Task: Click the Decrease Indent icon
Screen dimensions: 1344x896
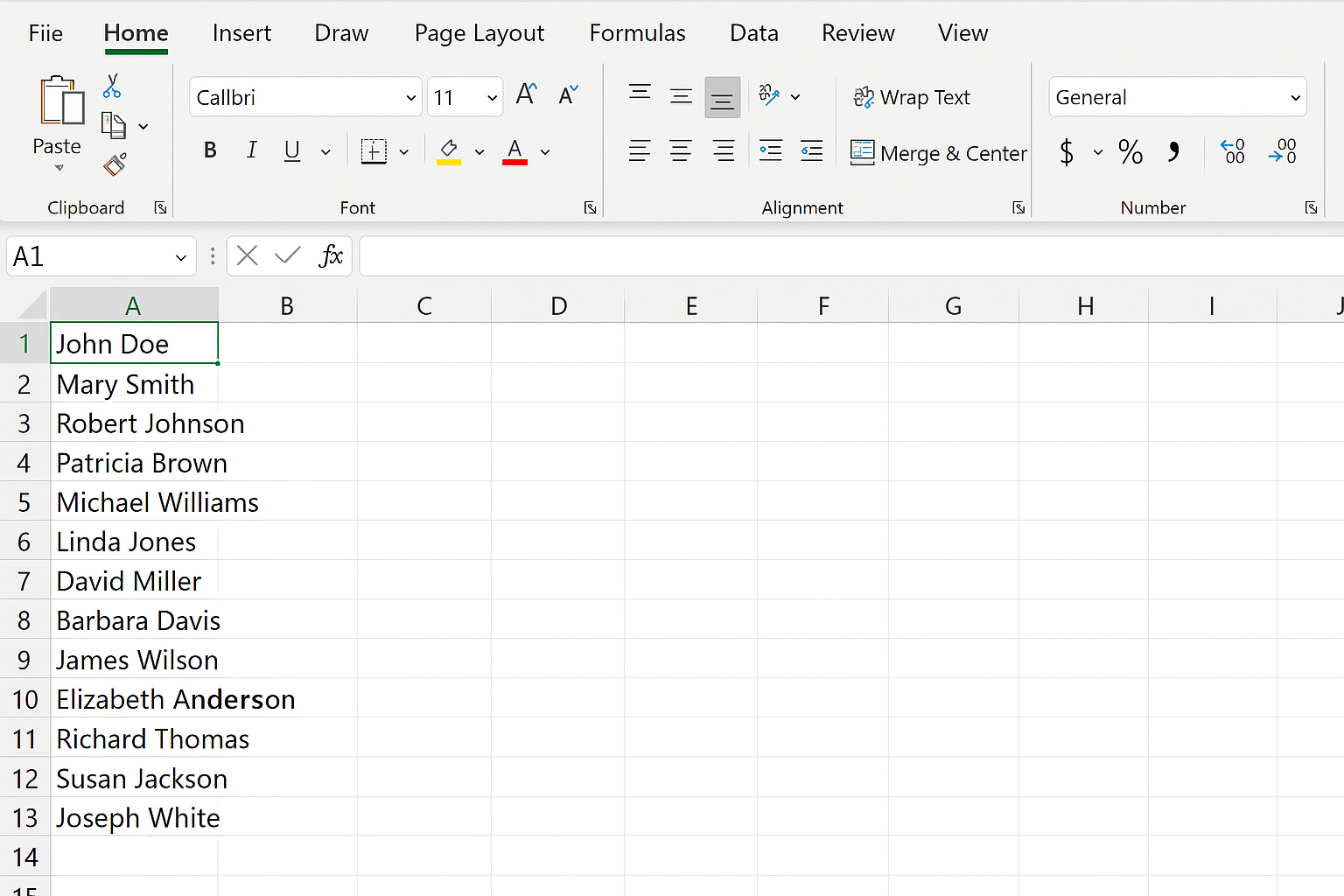Action: click(x=771, y=150)
